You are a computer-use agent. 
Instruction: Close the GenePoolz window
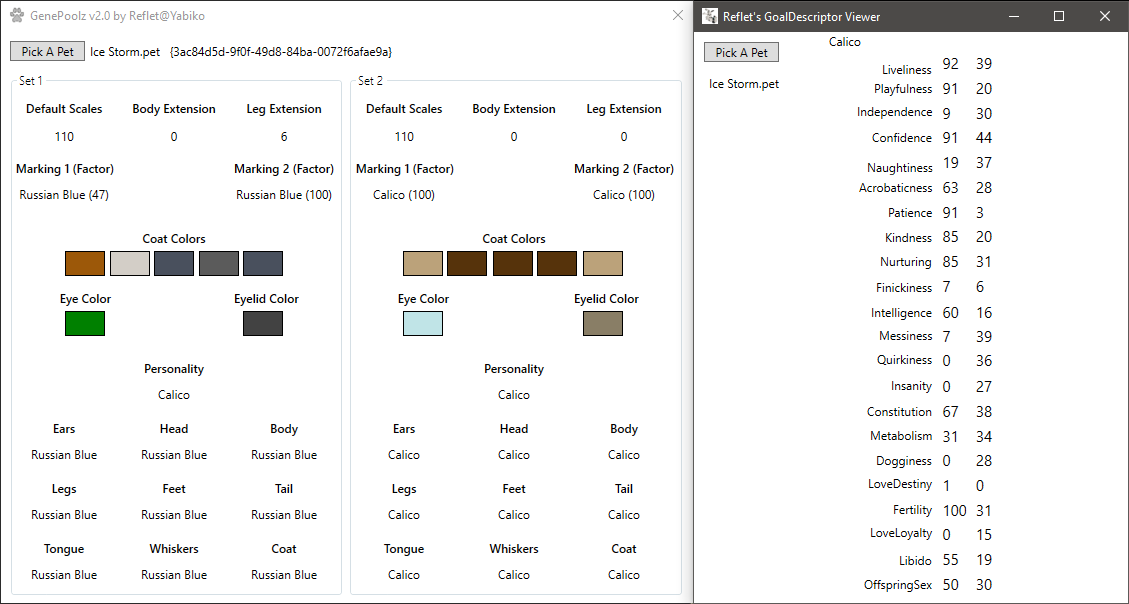[678, 15]
